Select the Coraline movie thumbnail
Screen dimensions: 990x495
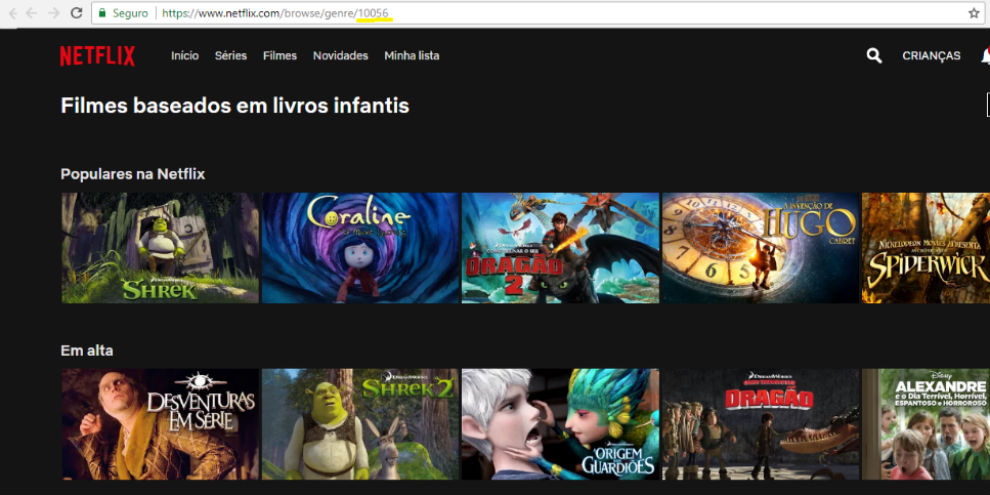point(360,248)
